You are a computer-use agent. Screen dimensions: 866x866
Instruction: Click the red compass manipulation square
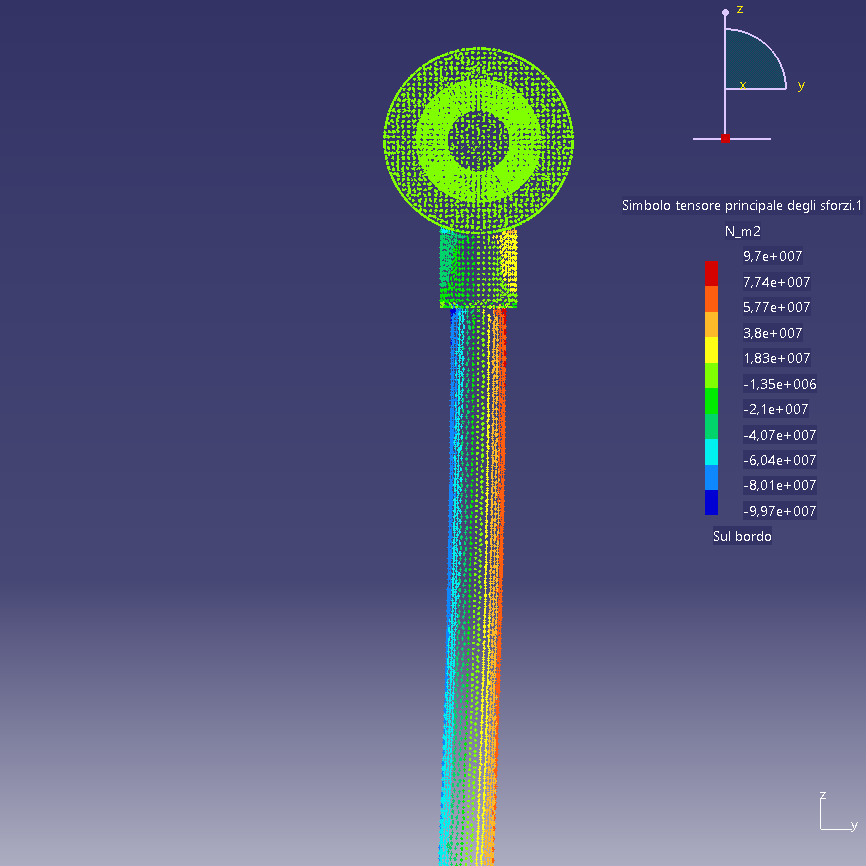tap(725, 139)
